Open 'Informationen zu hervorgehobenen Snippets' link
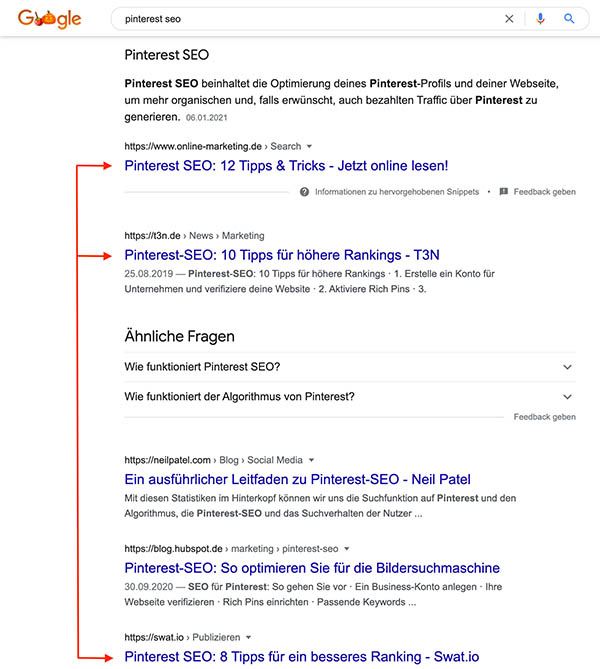Viewport: 600px width, 669px height. pos(397,192)
